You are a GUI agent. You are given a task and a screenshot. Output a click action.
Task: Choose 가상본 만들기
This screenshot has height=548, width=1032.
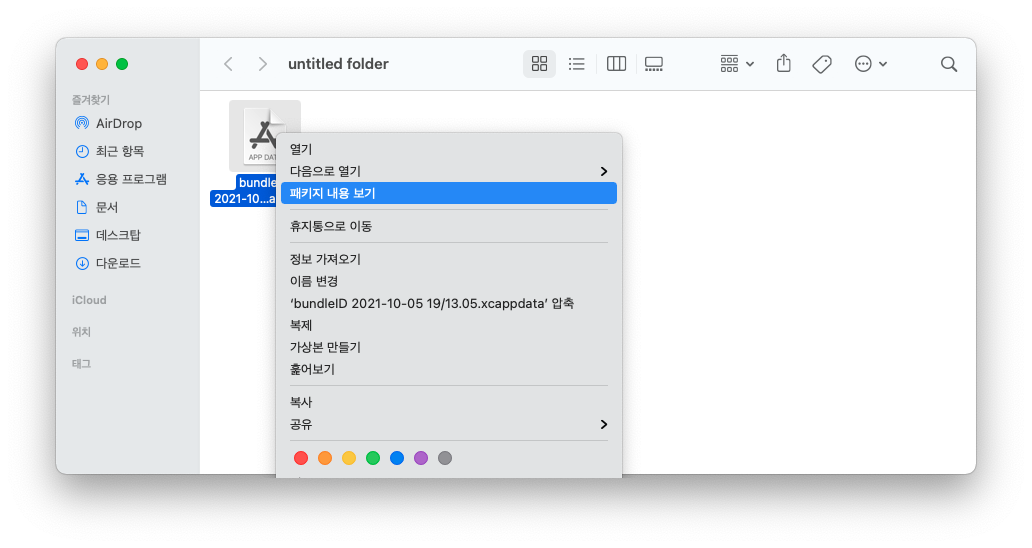pyautogui.click(x=449, y=347)
